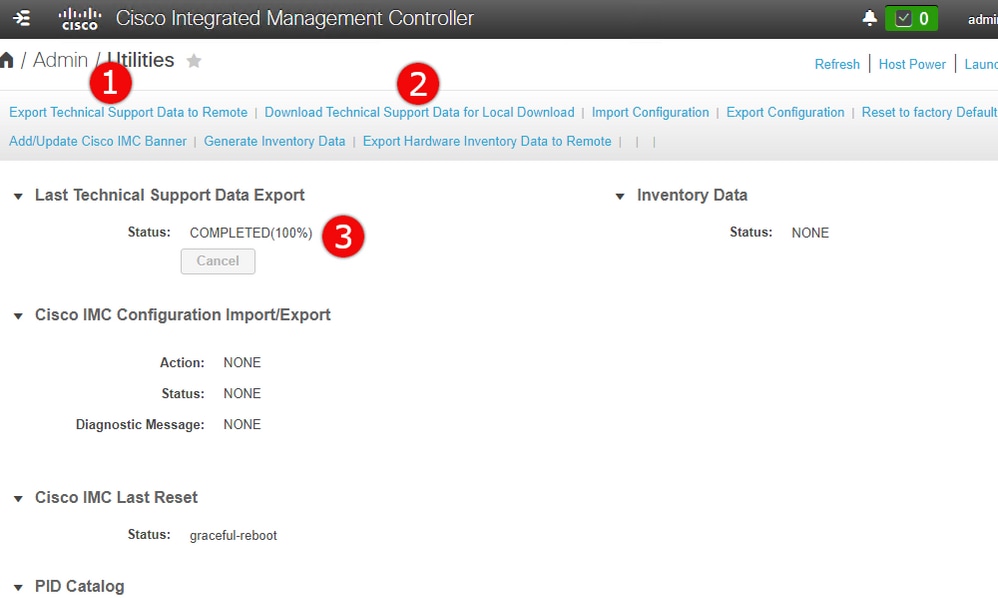Select Inventory Data status NONE value
Image resolution: width=998 pixels, height=598 pixels.
click(x=810, y=233)
